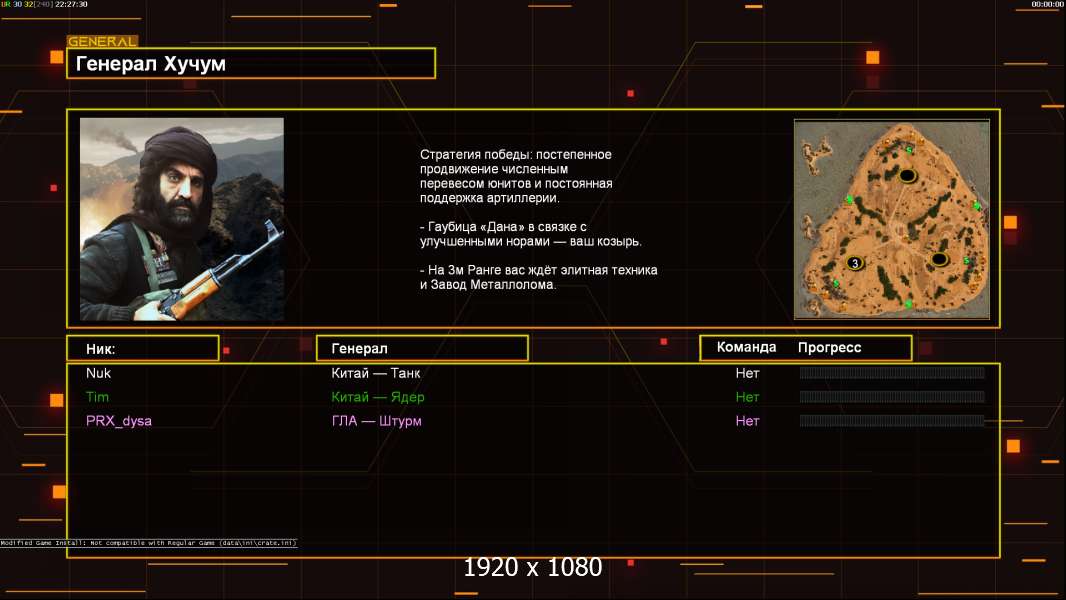Click the Китай — Танк faction entry
The image size is (1066, 600).
[376, 373]
